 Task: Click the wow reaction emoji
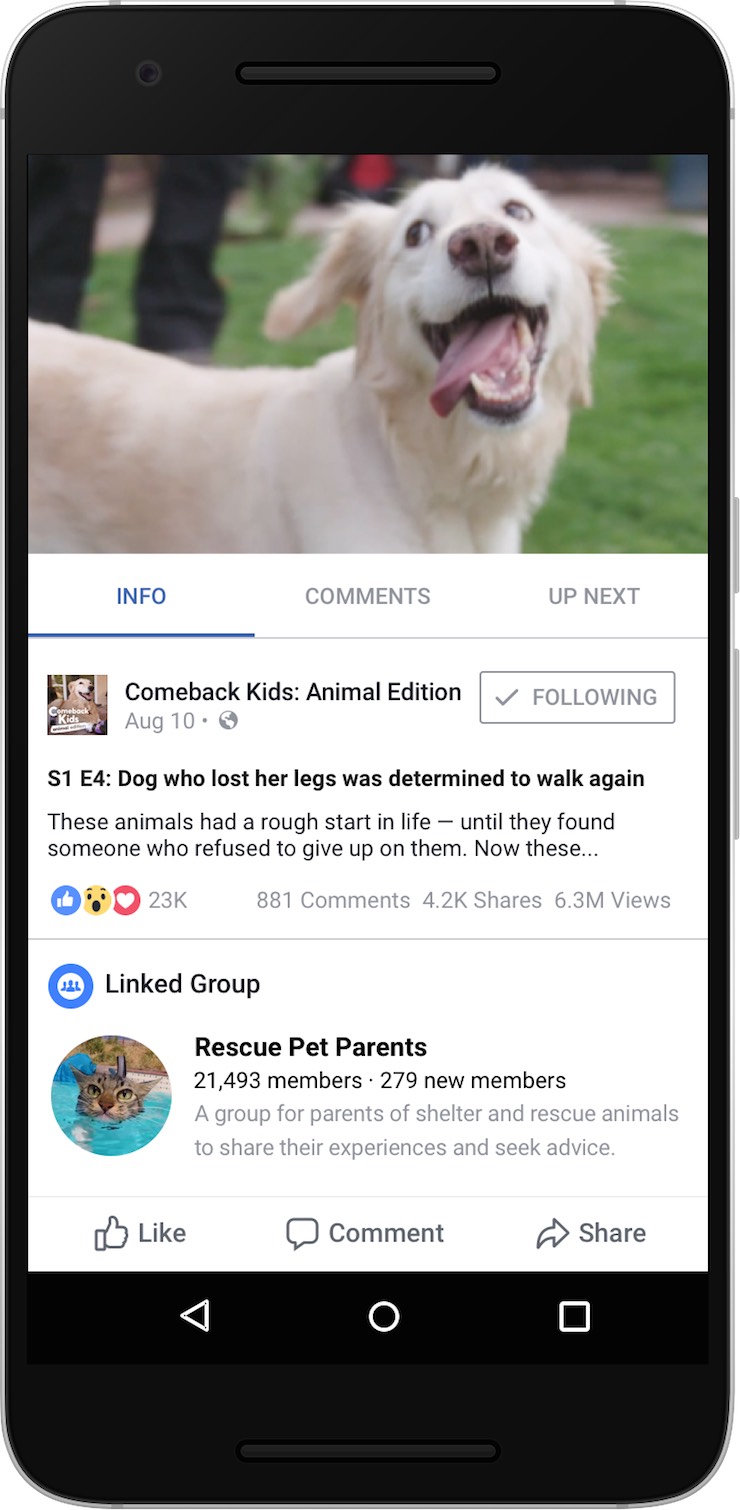pyautogui.click(x=96, y=900)
